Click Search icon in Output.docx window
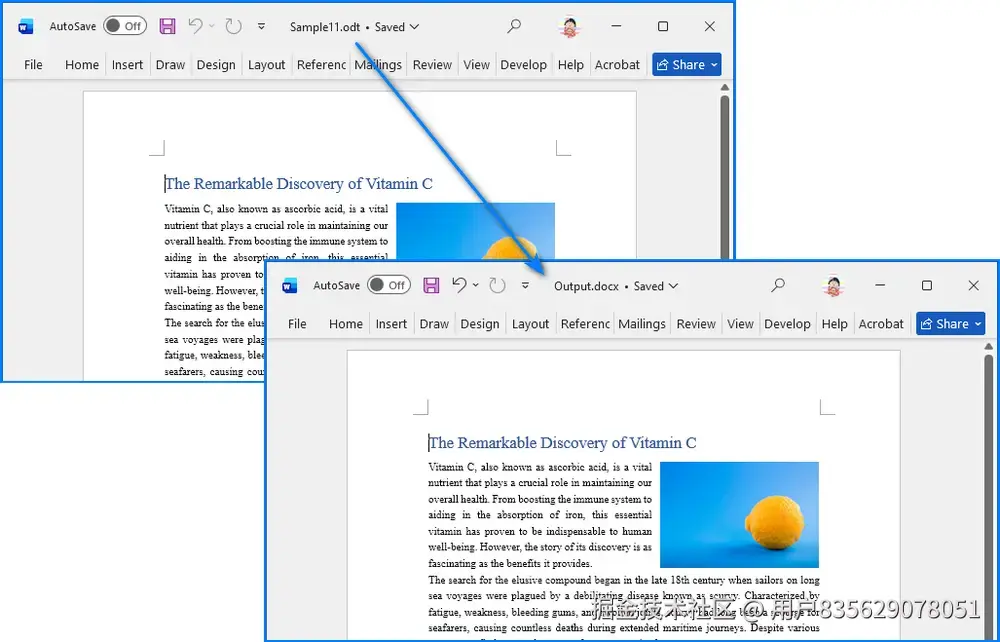This screenshot has width=1000, height=642. click(778, 285)
